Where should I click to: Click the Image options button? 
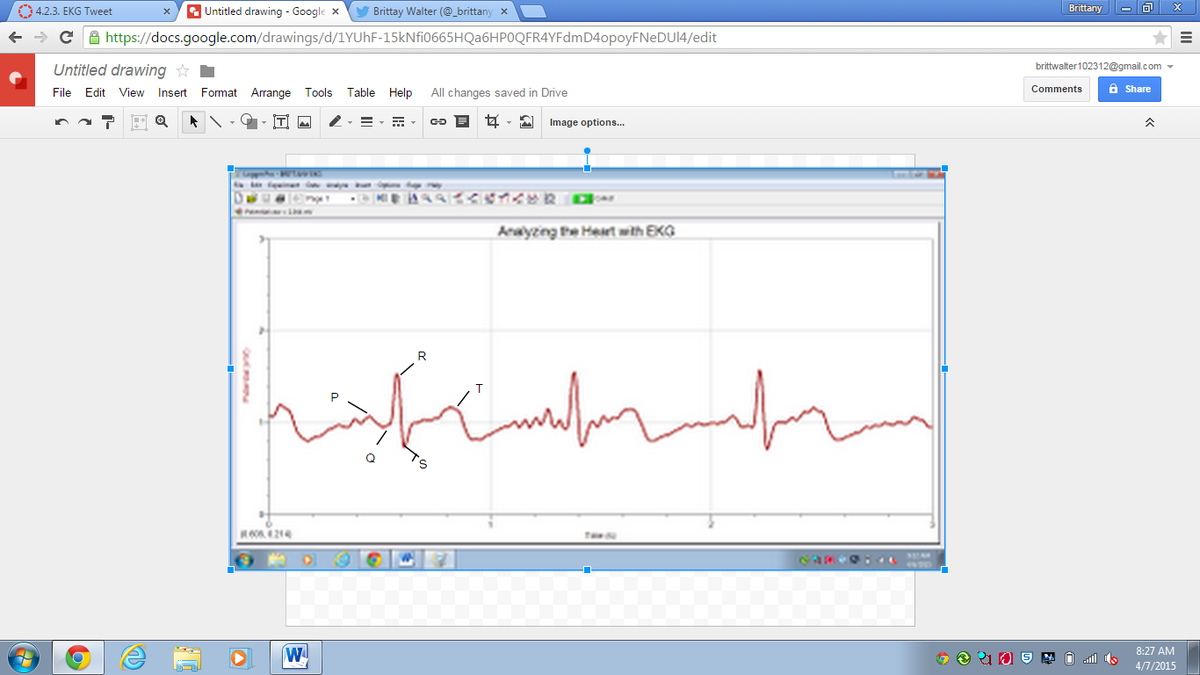click(587, 122)
